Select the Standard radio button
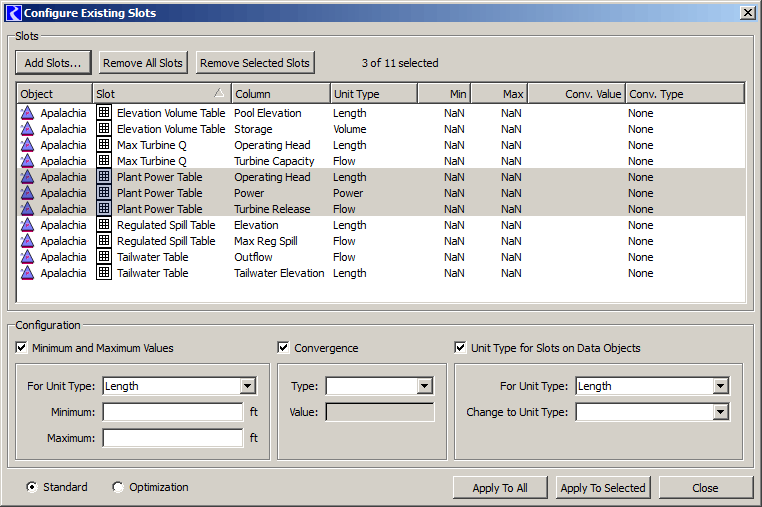 pyautogui.click(x=32, y=487)
